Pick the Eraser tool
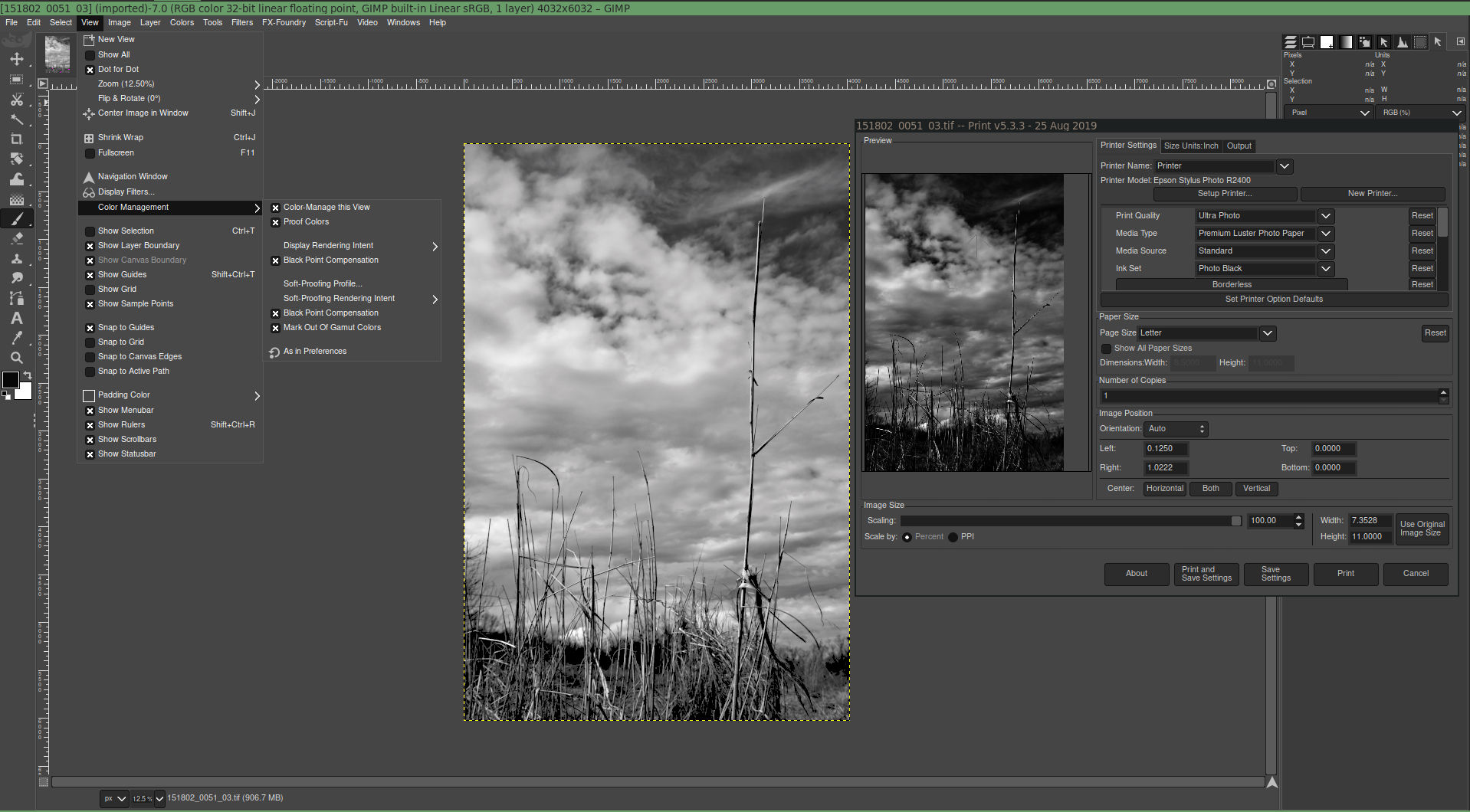1470x812 pixels. 17,239
